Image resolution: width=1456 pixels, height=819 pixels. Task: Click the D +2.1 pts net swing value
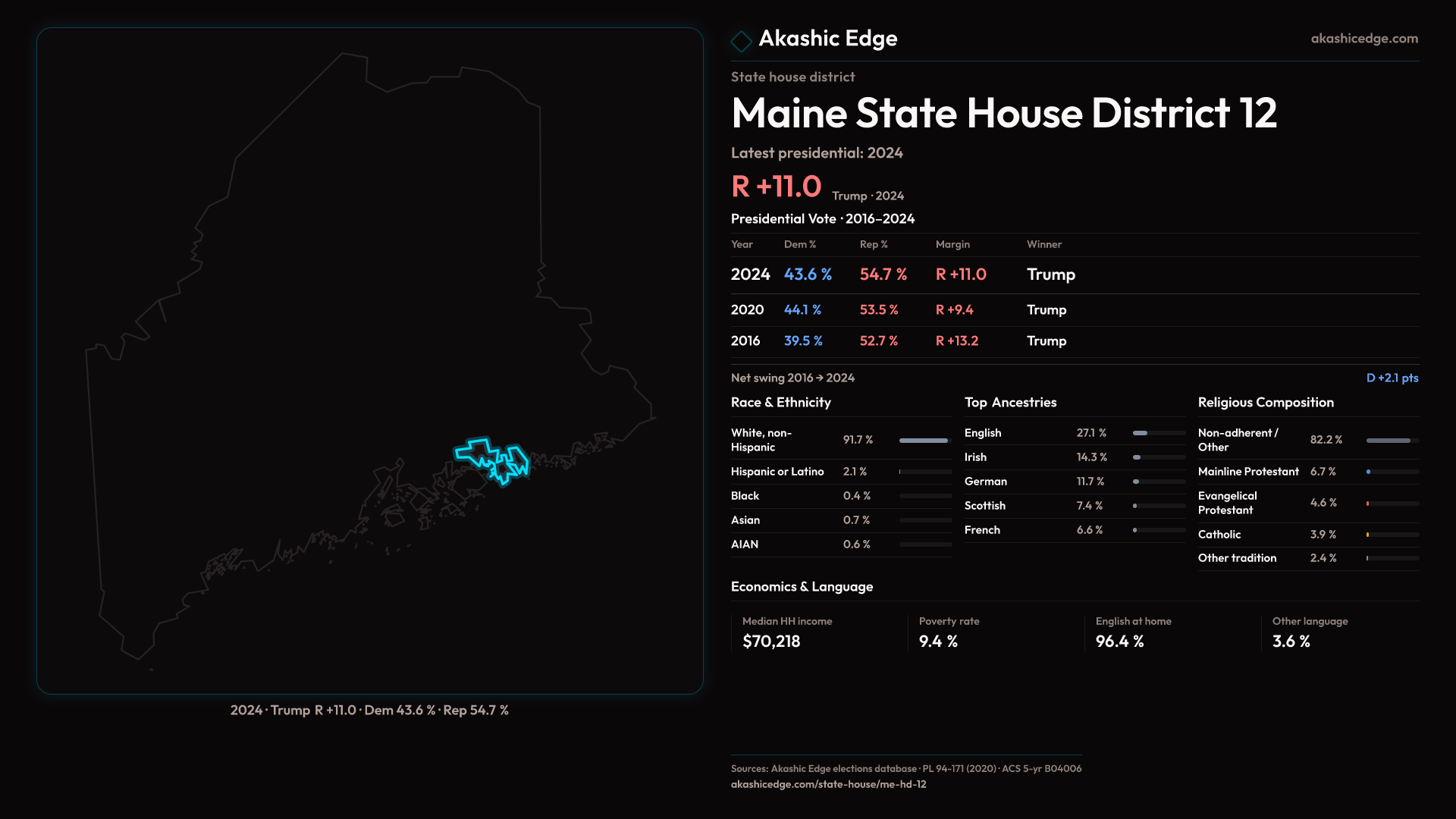click(x=1392, y=378)
